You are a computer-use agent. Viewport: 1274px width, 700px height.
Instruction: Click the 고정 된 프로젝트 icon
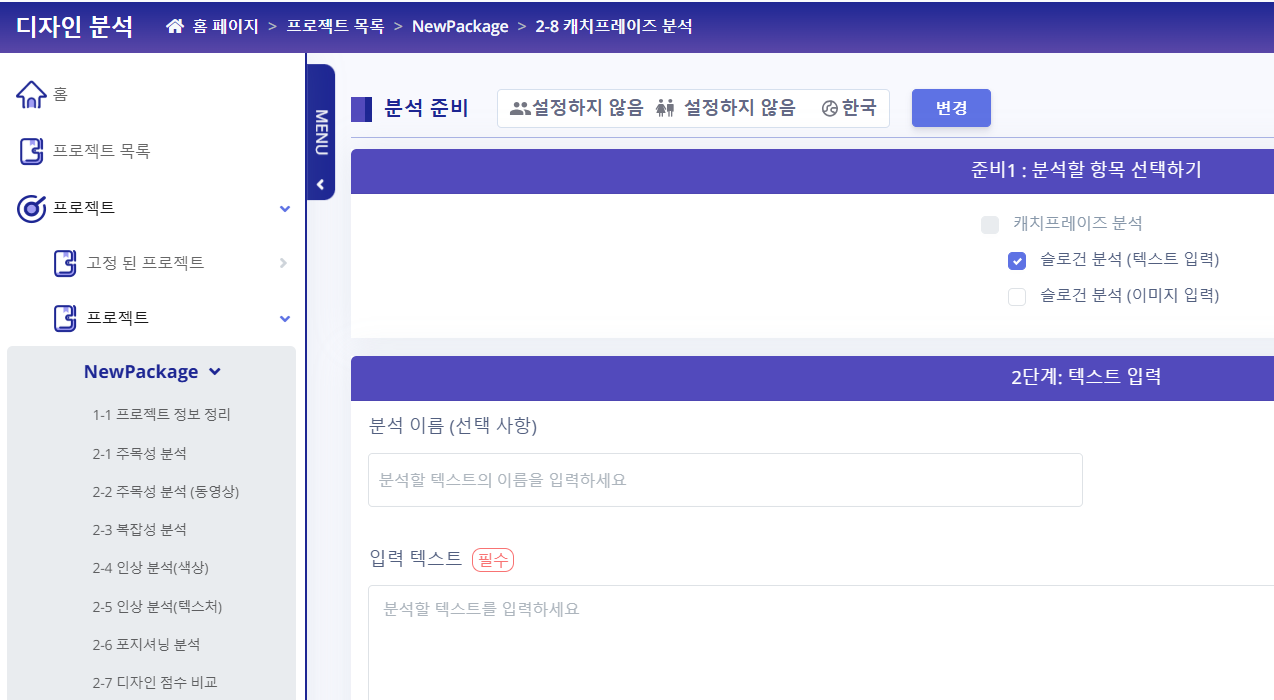tap(65, 263)
